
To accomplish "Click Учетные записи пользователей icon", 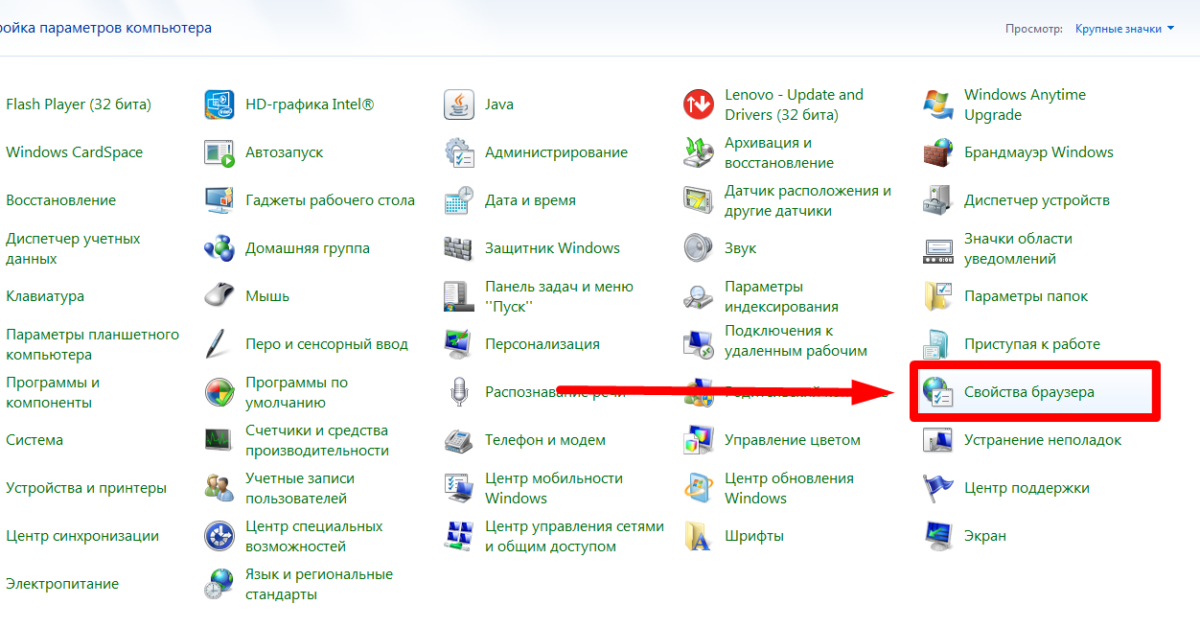I will point(219,488).
